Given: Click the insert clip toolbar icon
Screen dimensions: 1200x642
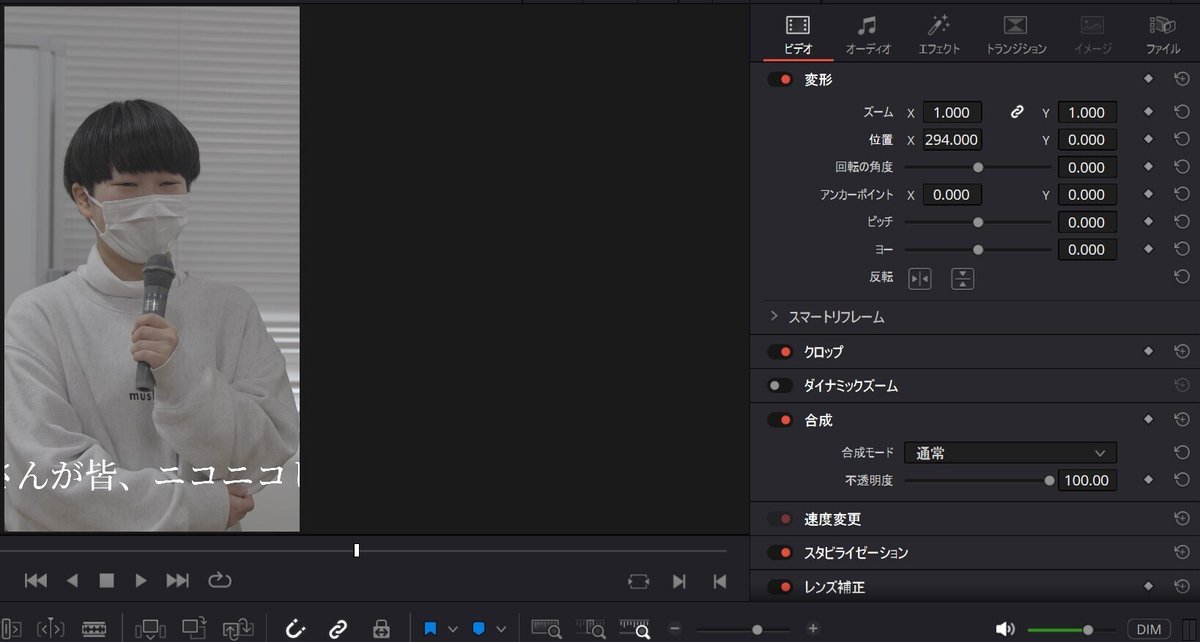Looking at the screenshot, I should pos(150,629).
